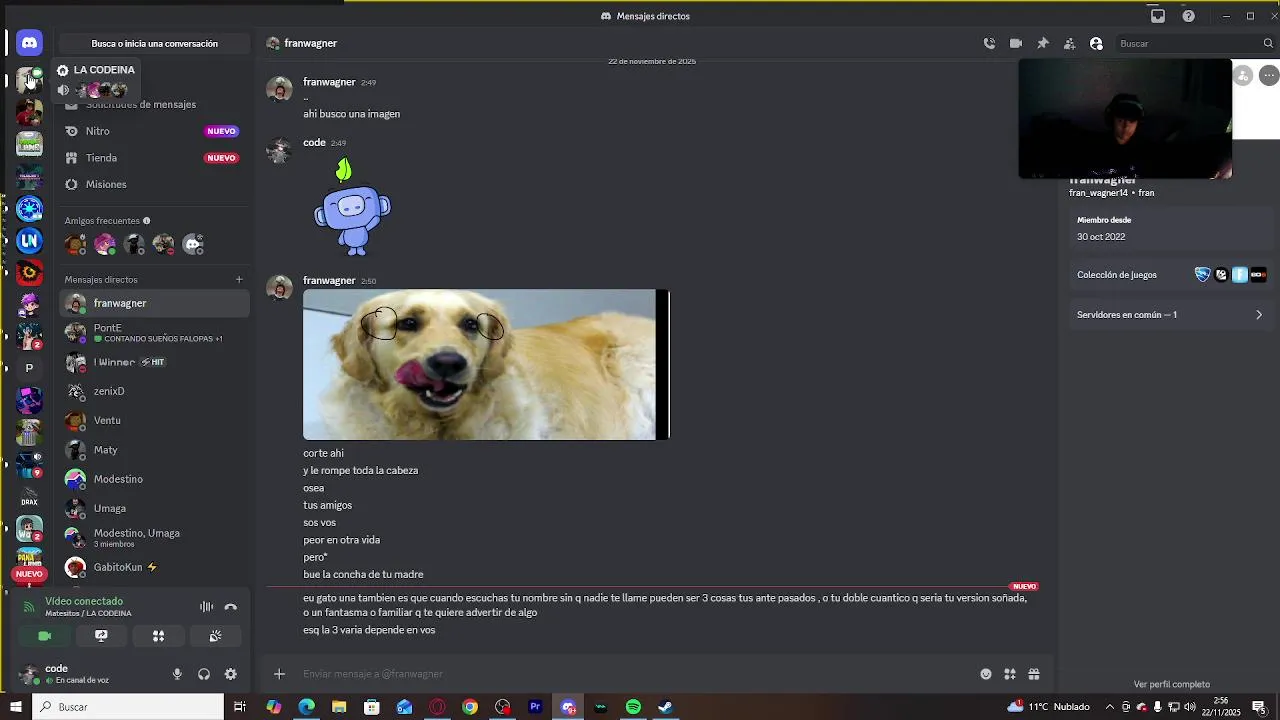Open Google Chrome from the taskbar
The width and height of the screenshot is (1280, 720).
(470, 707)
